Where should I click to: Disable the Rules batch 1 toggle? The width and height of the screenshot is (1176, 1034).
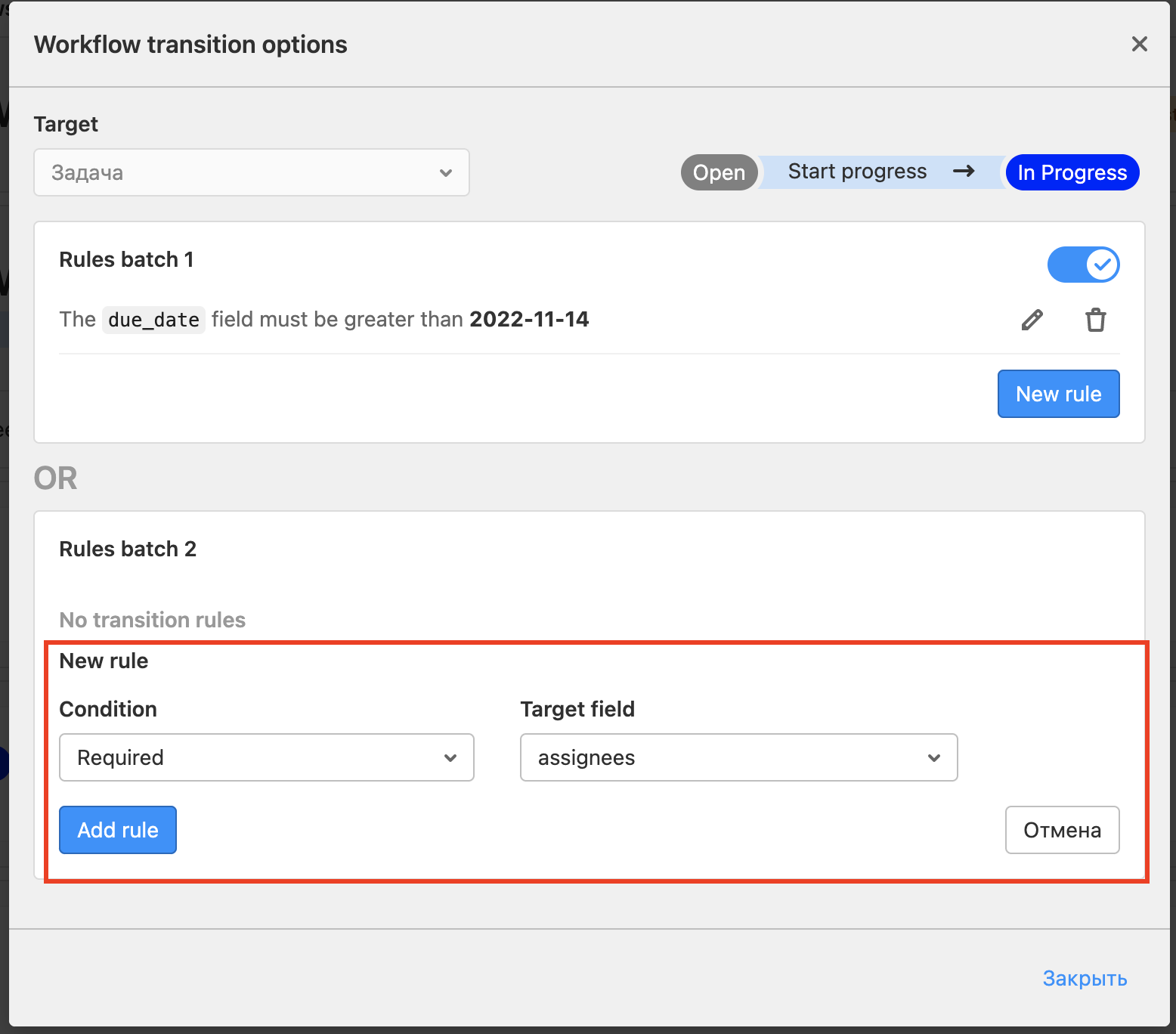tap(1083, 265)
